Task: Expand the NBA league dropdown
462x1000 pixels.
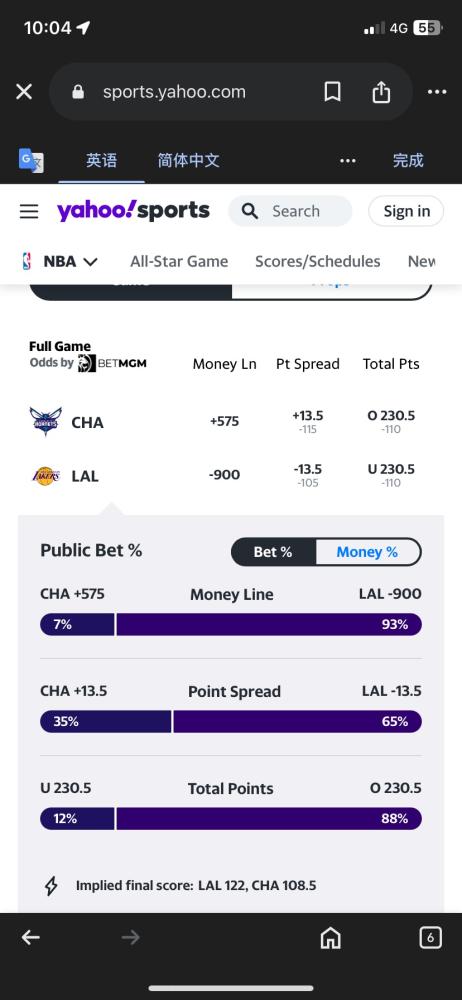Action: tap(60, 261)
